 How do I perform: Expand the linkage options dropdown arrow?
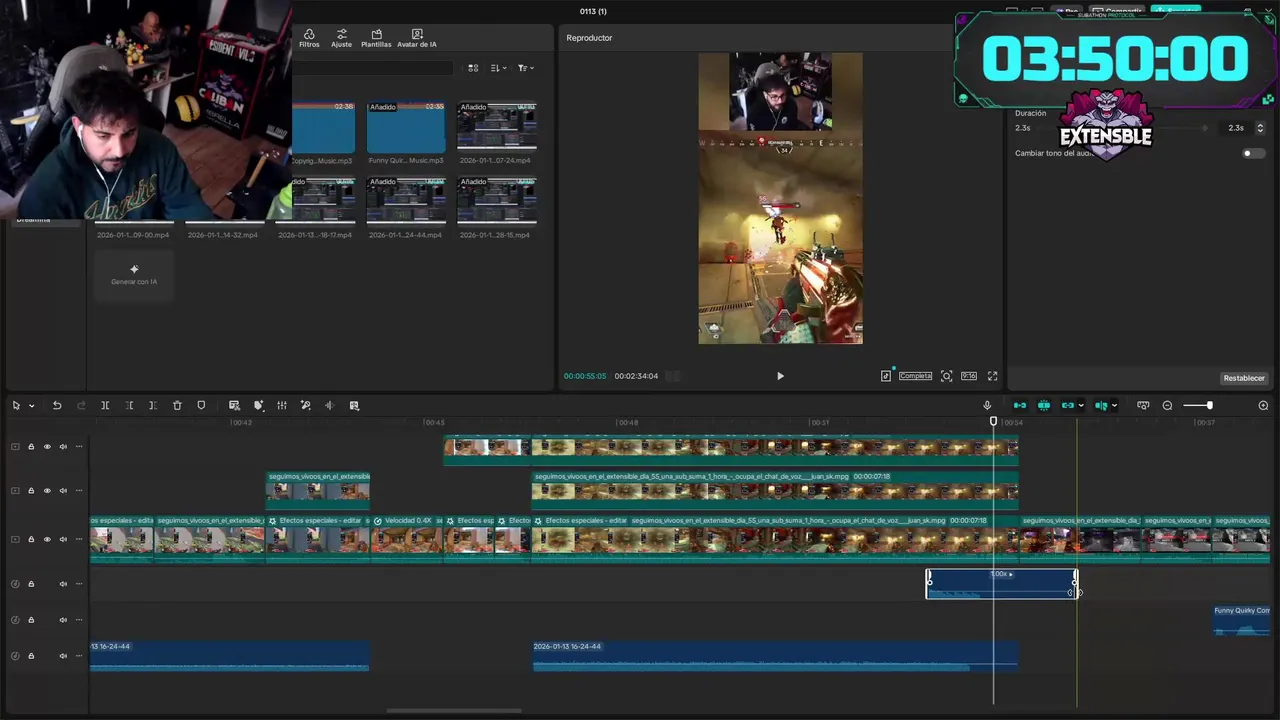click(x=1080, y=406)
